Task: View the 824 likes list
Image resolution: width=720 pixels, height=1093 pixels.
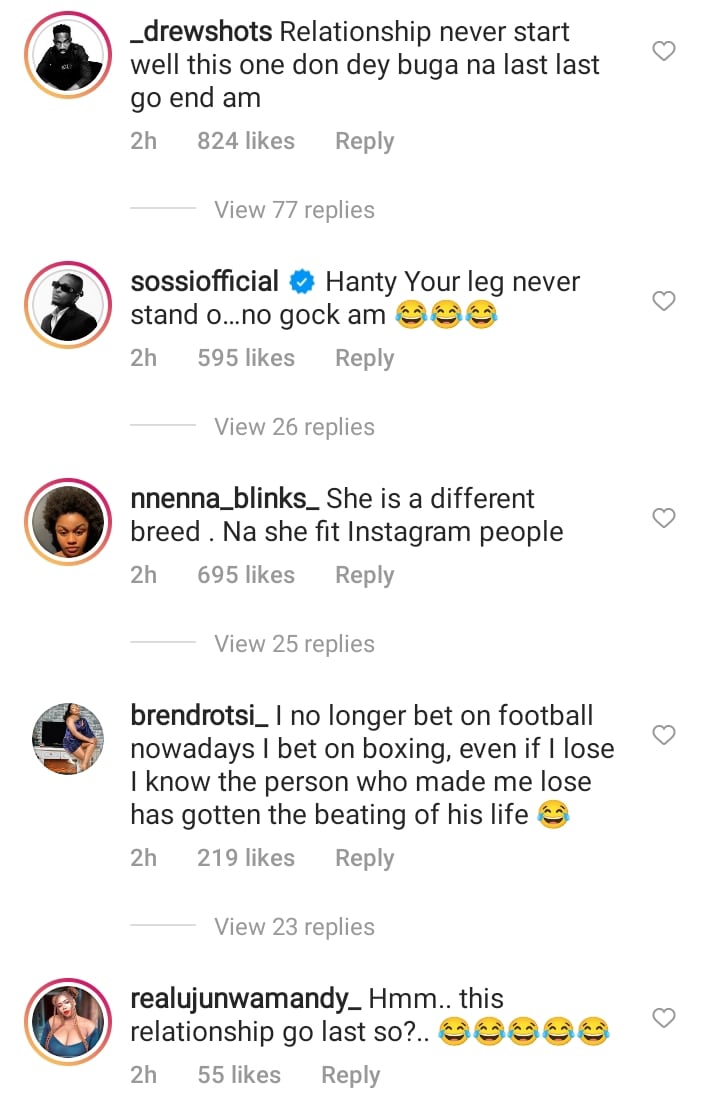Action: point(246,141)
